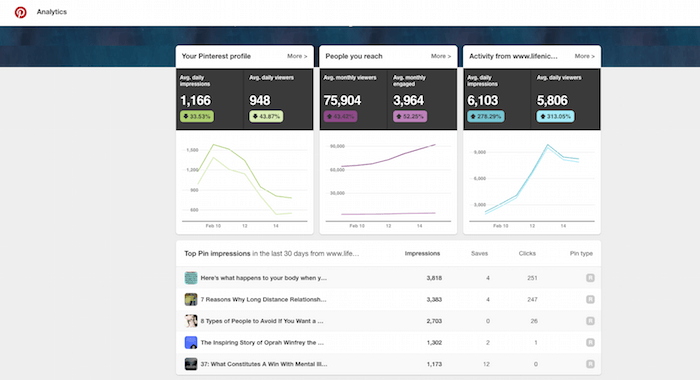The width and height of the screenshot is (700, 380).
Task: Click the 'Your Pinterest profile' card title
Action: tap(216, 56)
